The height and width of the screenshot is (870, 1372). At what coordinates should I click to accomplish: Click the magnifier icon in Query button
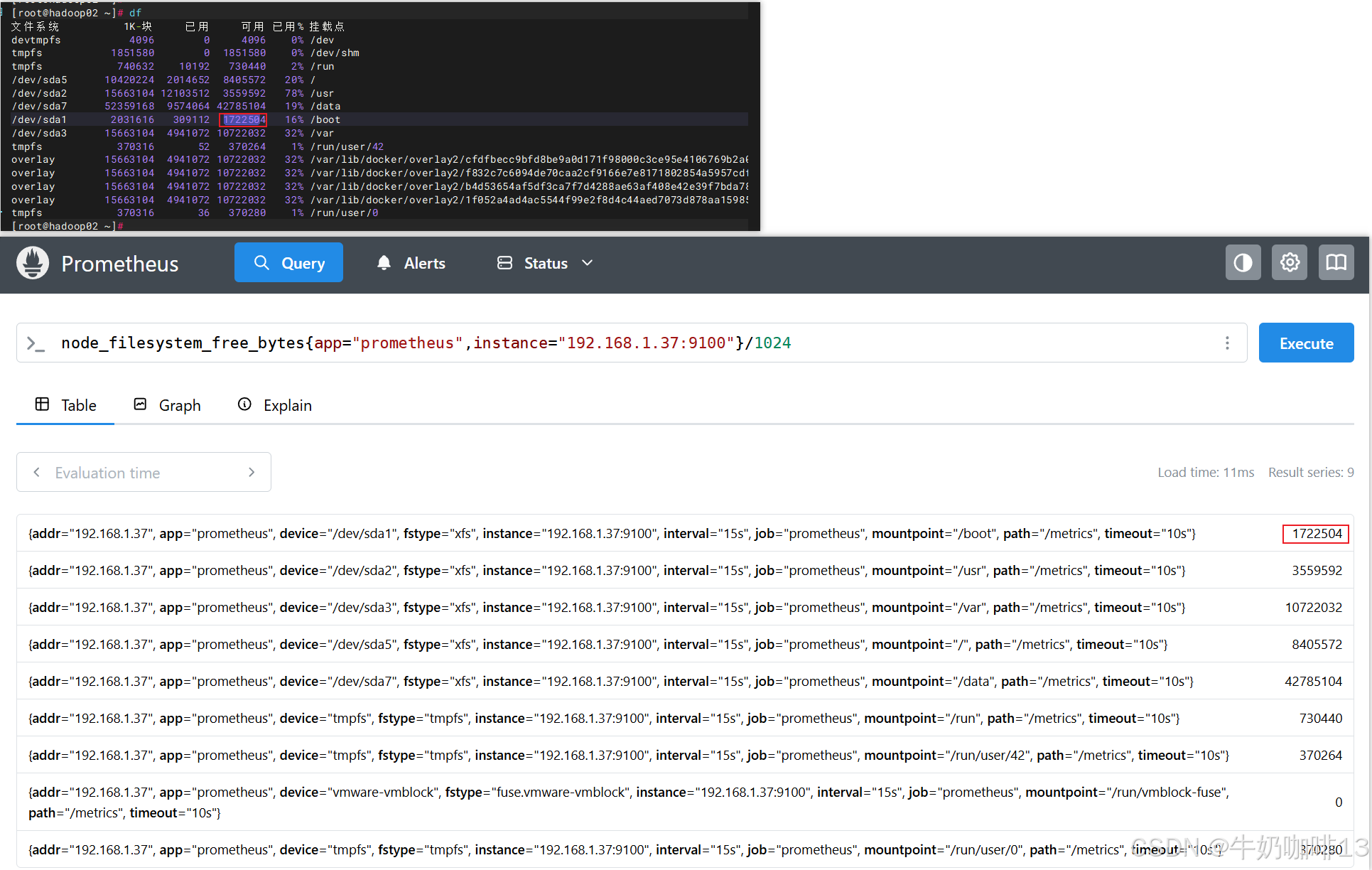tap(261, 263)
